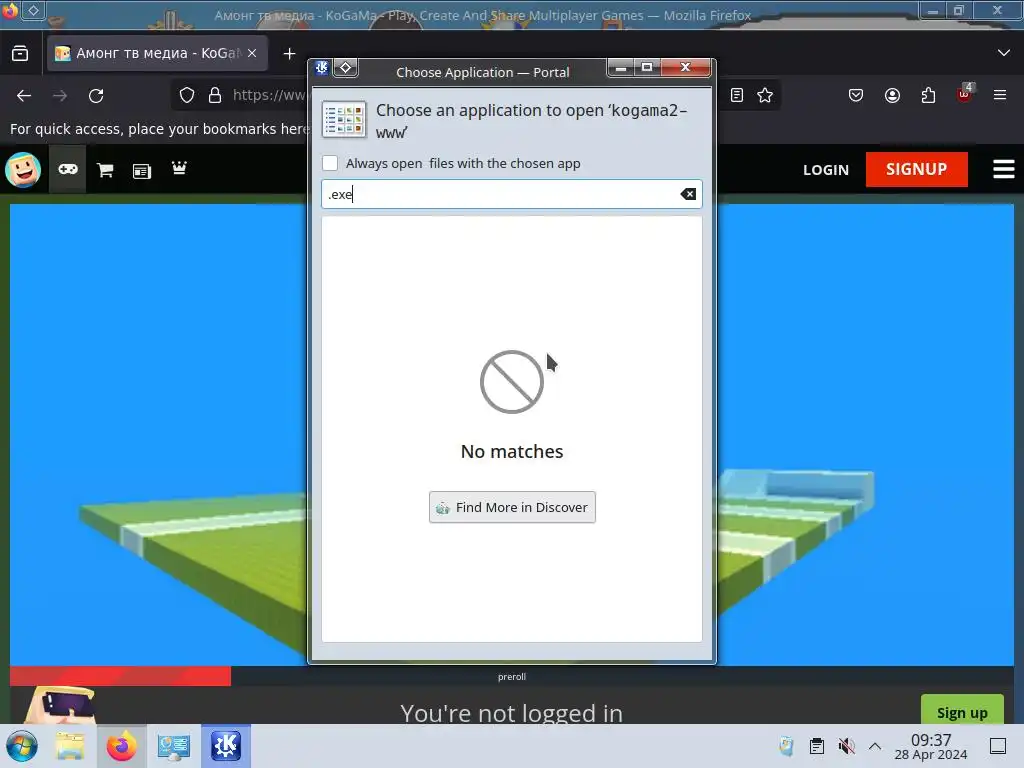The width and height of the screenshot is (1024, 768).
Task: Click the uBlock extension icon
Action: click(x=965, y=94)
